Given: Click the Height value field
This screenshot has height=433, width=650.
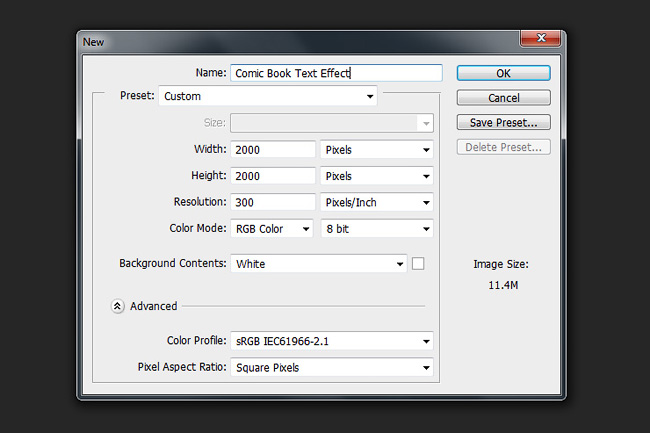Looking at the screenshot, I should tap(273, 176).
